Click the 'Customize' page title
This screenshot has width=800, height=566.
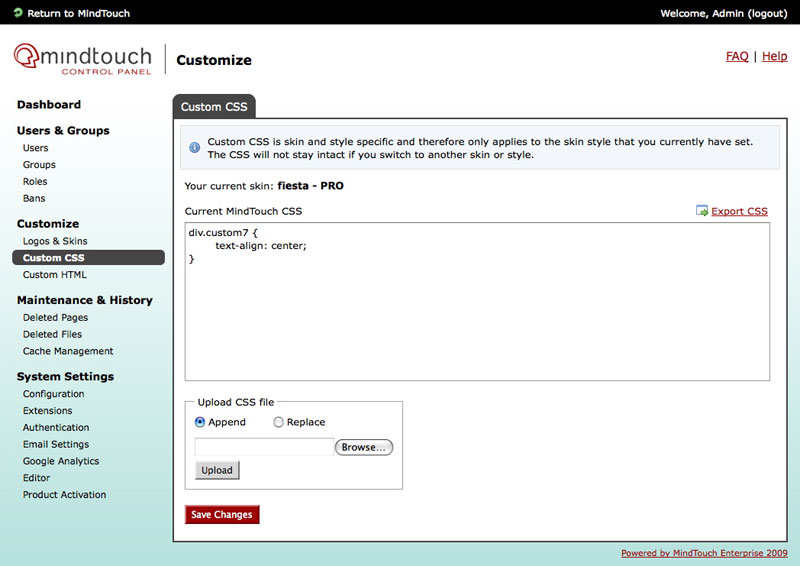click(x=214, y=60)
